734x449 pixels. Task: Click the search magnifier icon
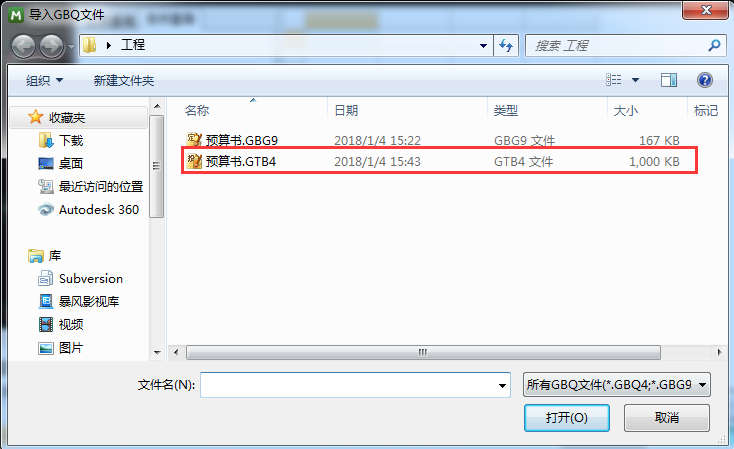[714, 45]
